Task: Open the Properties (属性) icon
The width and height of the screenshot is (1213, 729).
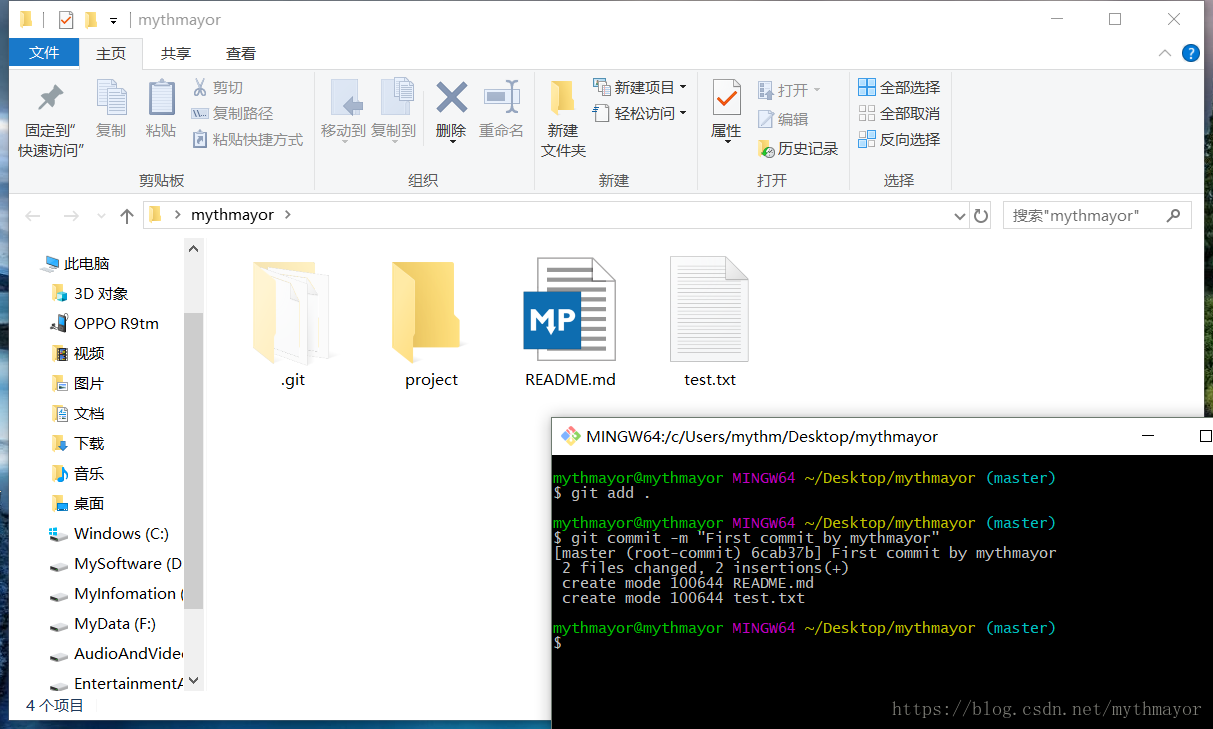Action: click(x=726, y=98)
